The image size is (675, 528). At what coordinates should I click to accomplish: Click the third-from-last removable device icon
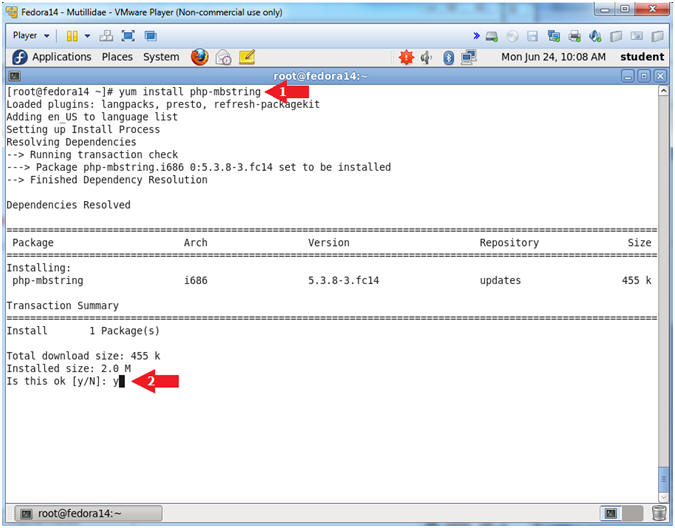[616, 36]
